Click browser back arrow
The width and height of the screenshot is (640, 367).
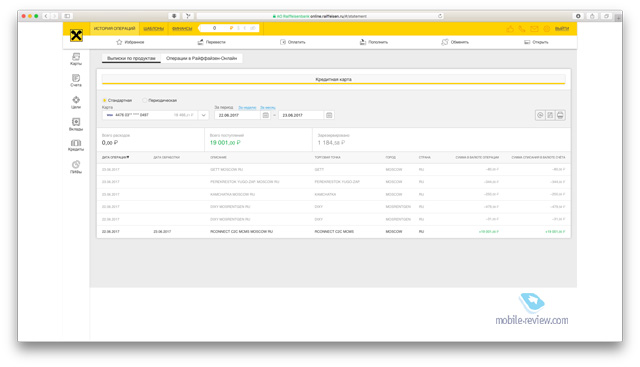[46, 16]
